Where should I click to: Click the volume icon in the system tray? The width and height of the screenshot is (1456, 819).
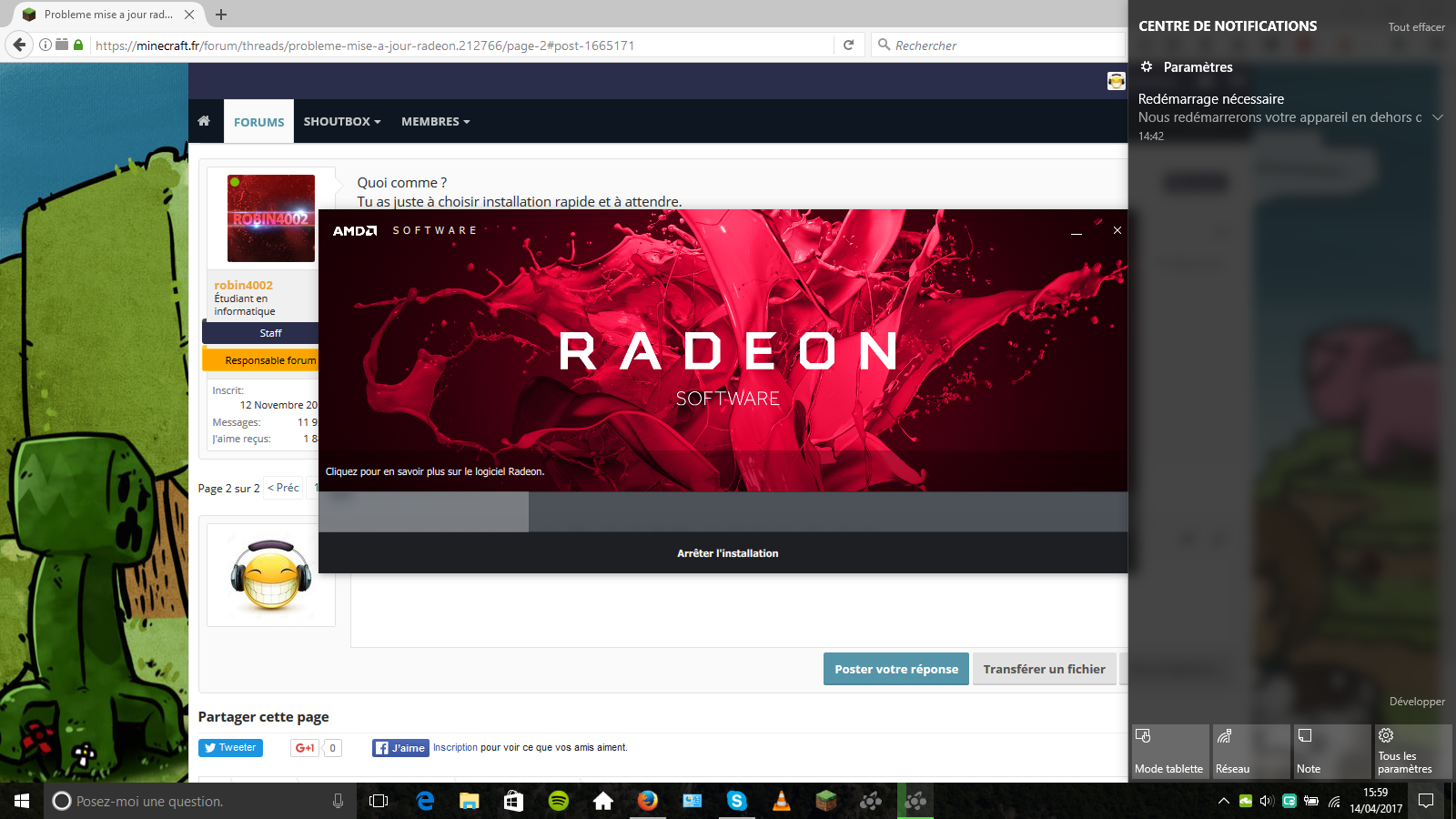[x=1267, y=801]
